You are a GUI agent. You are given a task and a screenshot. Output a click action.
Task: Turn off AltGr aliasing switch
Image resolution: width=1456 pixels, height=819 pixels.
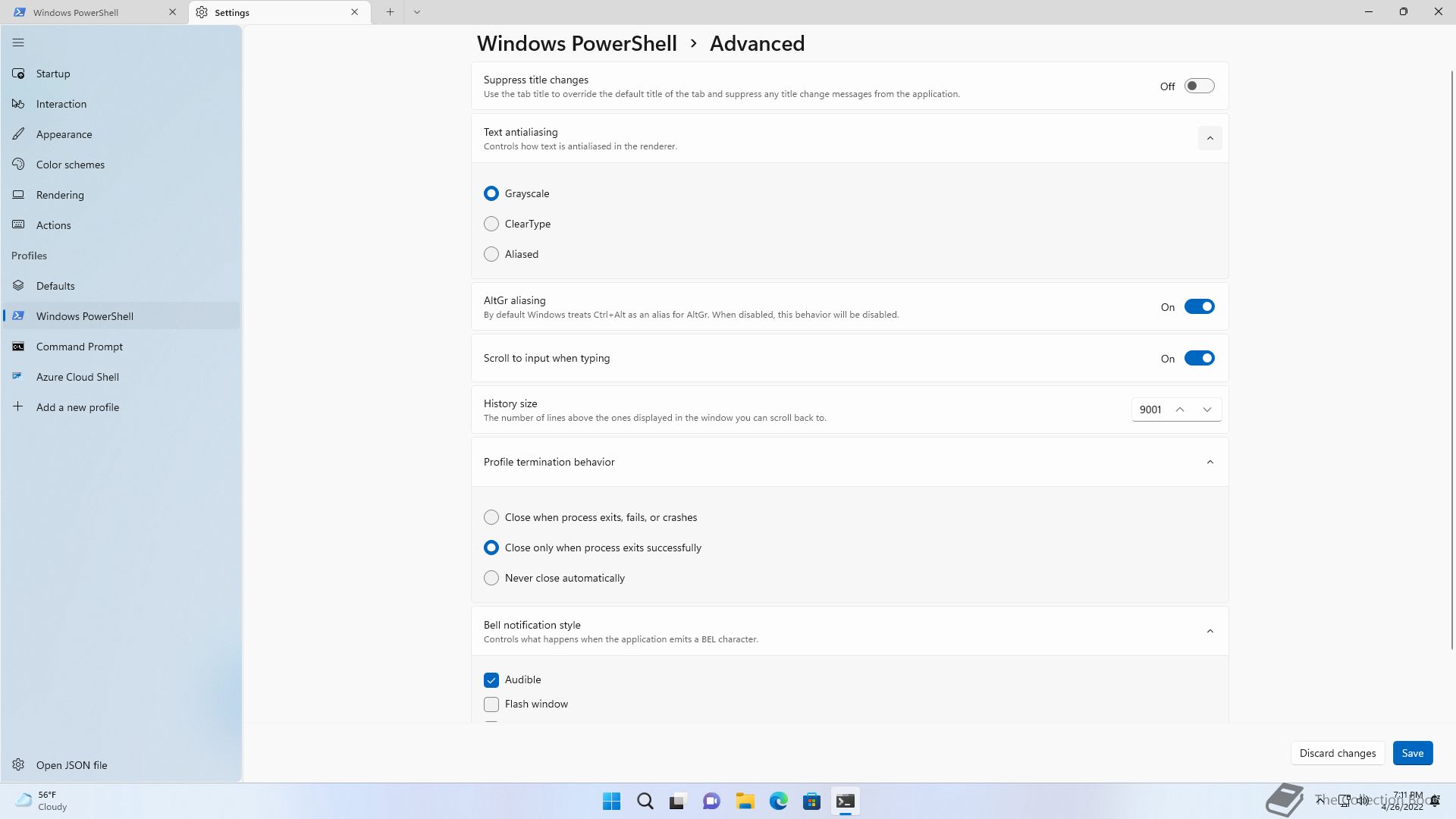point(1199,307)
